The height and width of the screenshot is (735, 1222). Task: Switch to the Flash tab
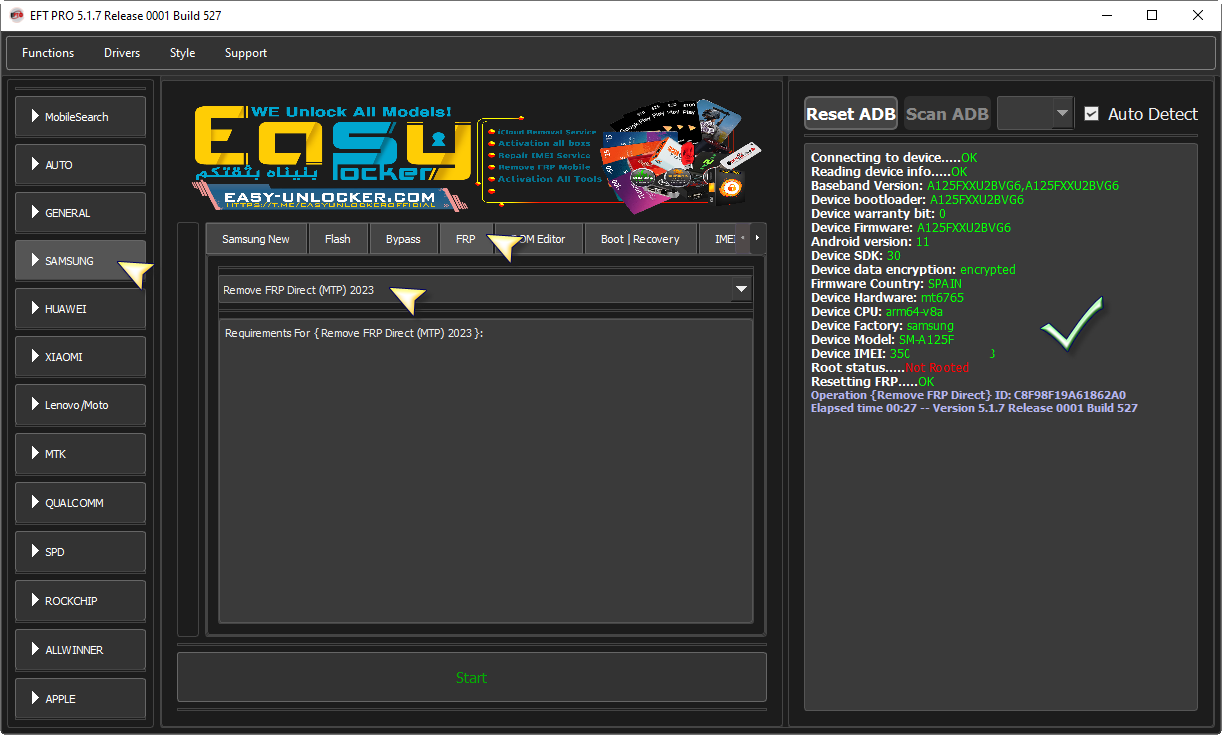click(338, 239)
